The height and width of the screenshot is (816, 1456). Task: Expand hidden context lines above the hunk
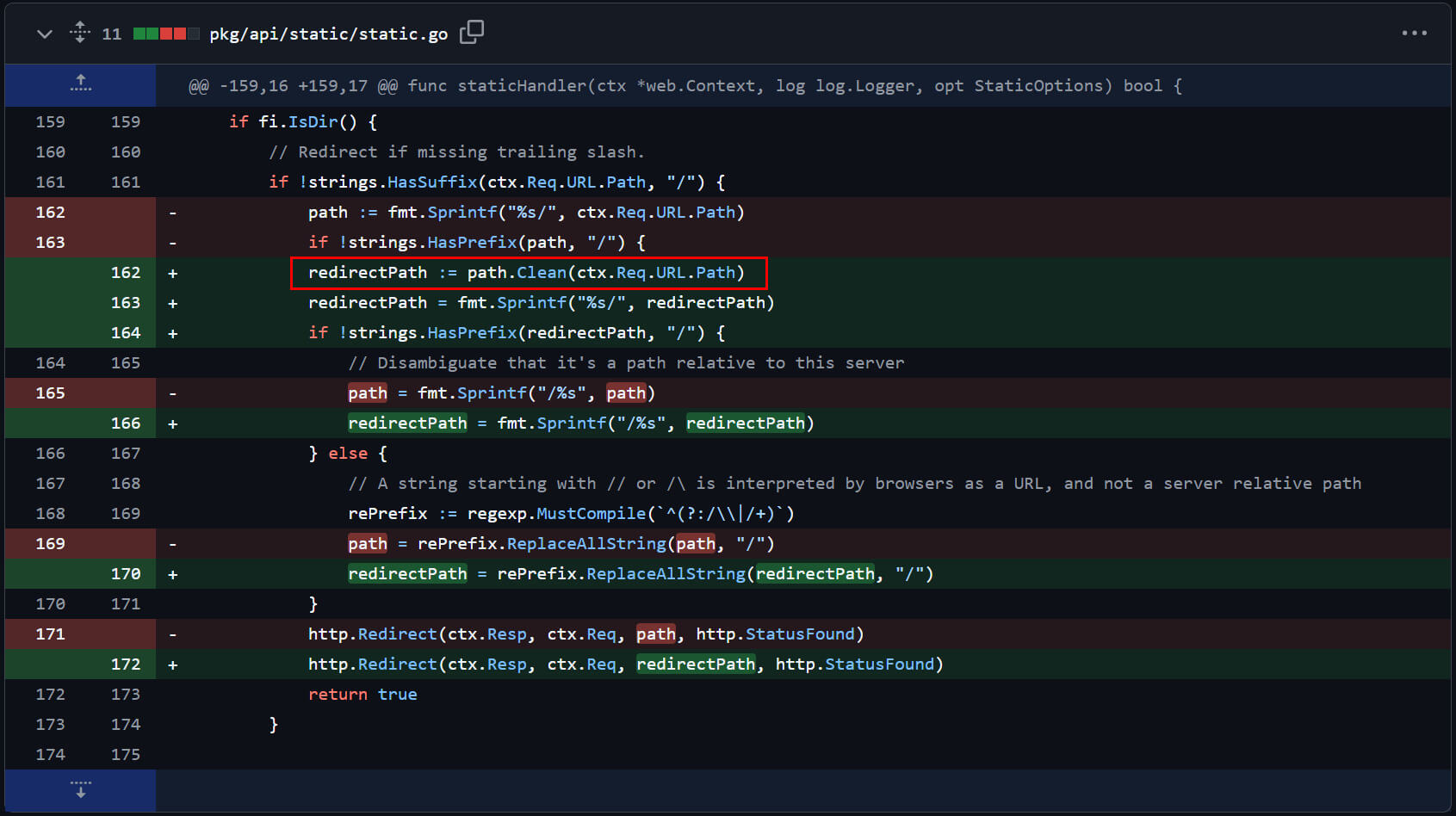[x=79, y=85]
